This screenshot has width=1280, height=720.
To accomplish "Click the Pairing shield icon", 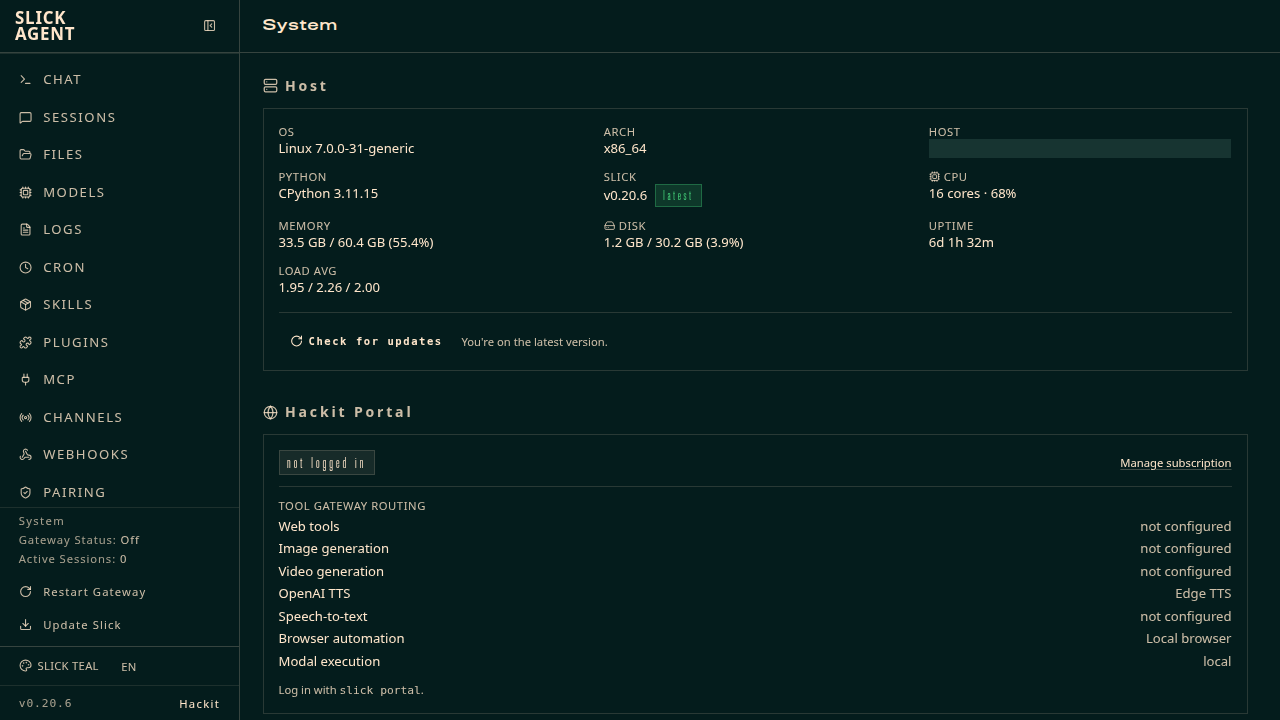I will pos(25,492).
